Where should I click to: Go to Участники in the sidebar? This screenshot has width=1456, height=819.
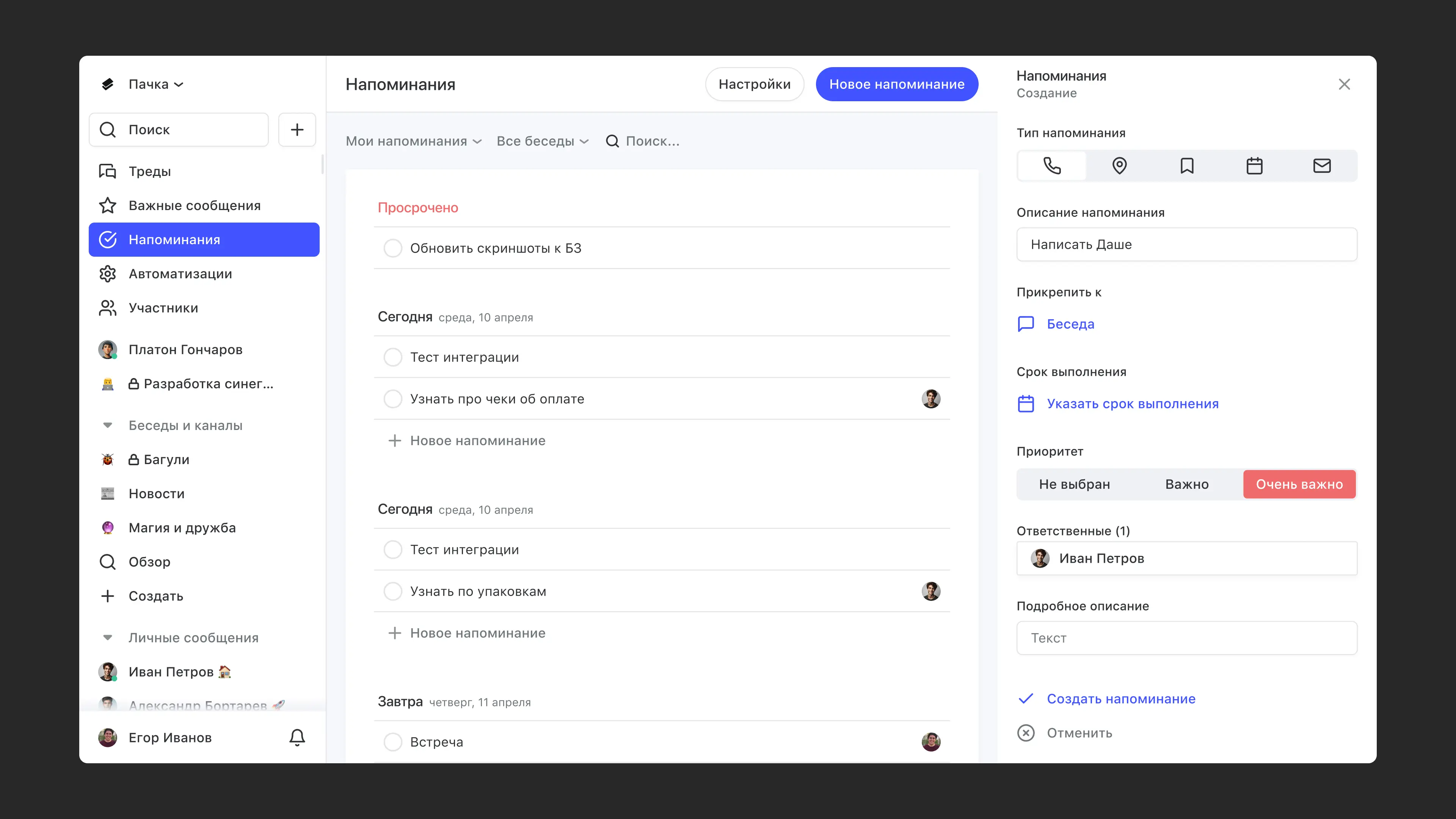(163, 308)
